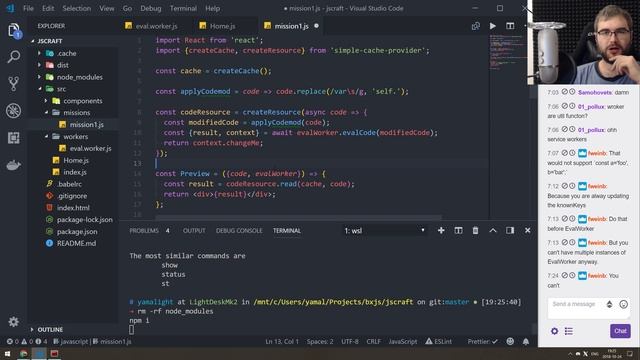Click errors and warnings count in status bar

tap(27, 341)
